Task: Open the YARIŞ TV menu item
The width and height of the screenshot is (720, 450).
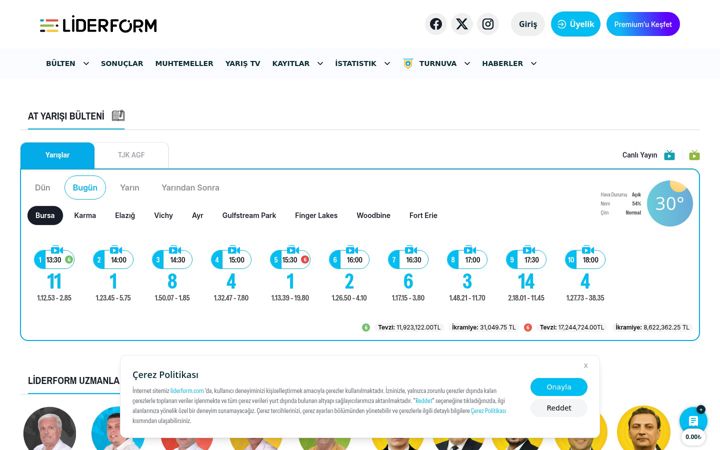Action: (x=242, y=63)
